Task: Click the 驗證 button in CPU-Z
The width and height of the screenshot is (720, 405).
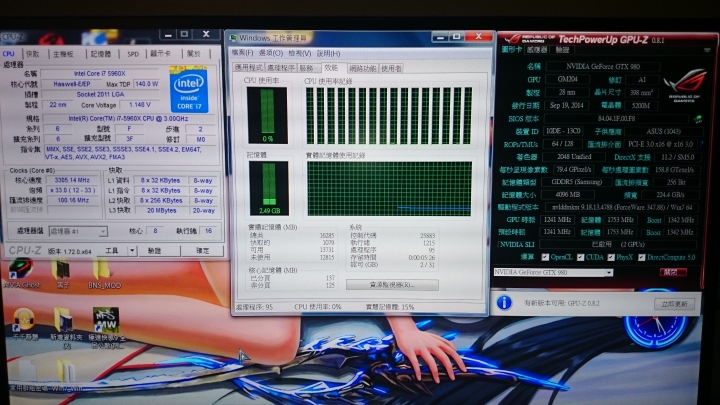Action: coord(154,251)
